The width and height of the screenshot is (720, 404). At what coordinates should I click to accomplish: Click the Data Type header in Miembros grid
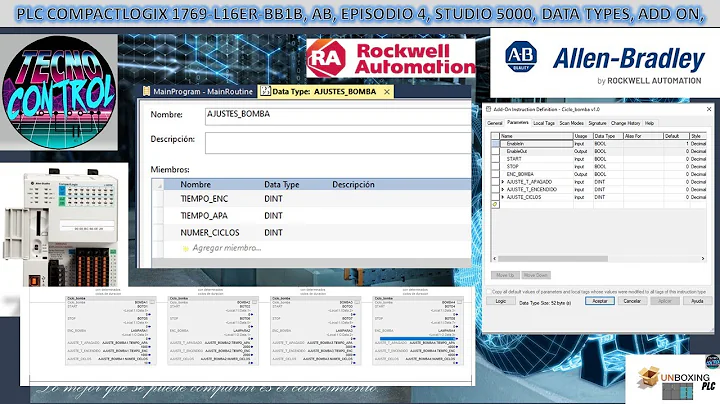[x=281, y=185]
